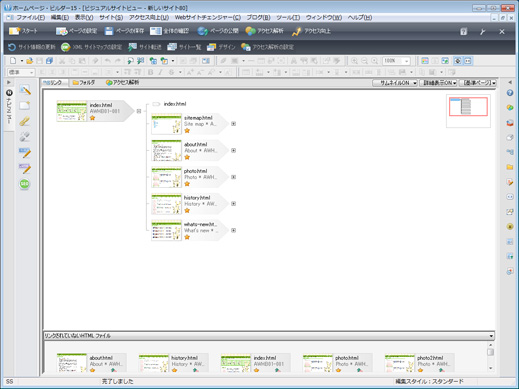This screenshot has width=519, height=389.
Task: Open the デザイン toolbar item
Action: [221, 47]
